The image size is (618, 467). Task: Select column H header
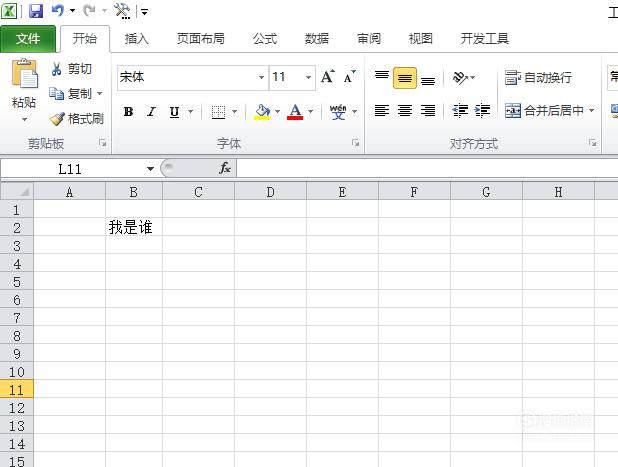tap(558, 192)
